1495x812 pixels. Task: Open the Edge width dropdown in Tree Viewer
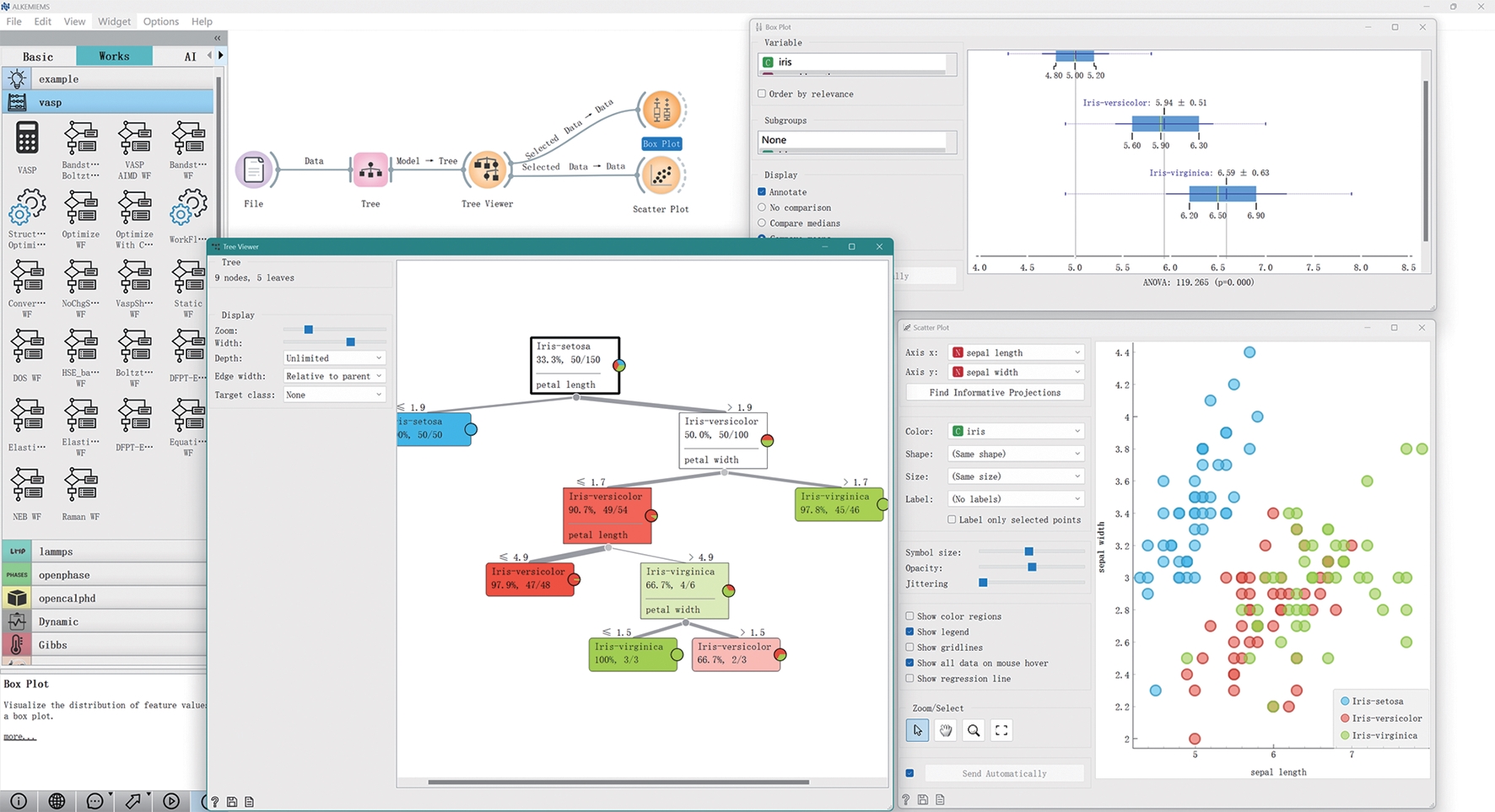334,376
